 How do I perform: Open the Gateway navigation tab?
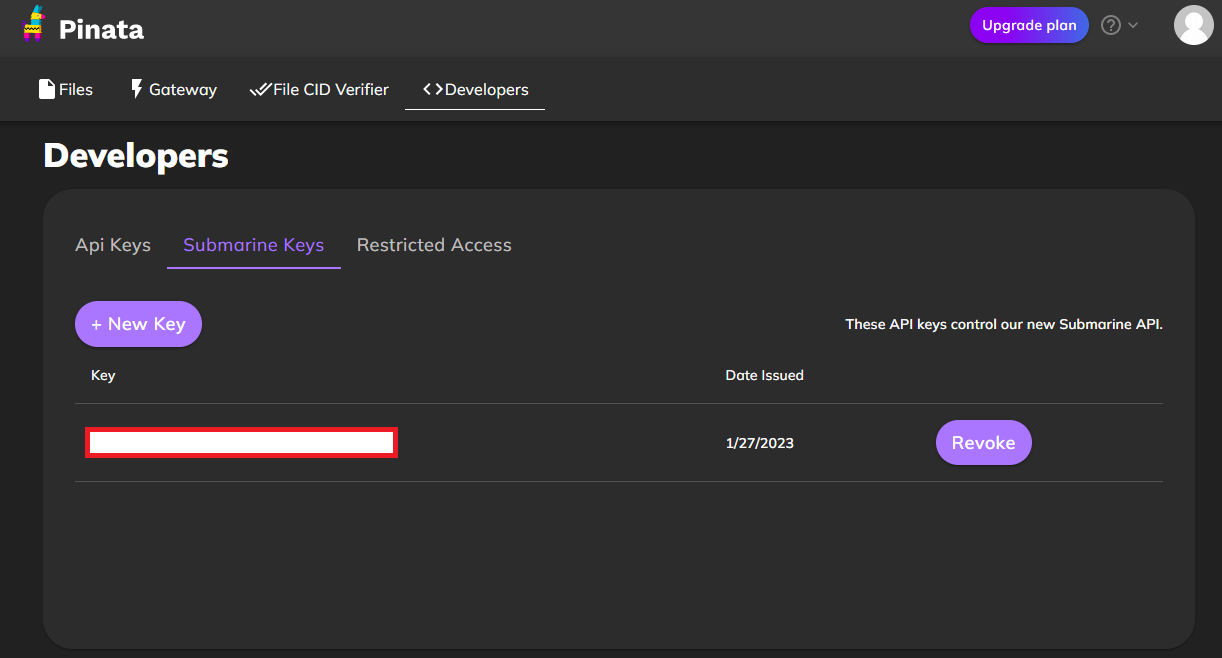pyautogui.click(x=173, y=89)
